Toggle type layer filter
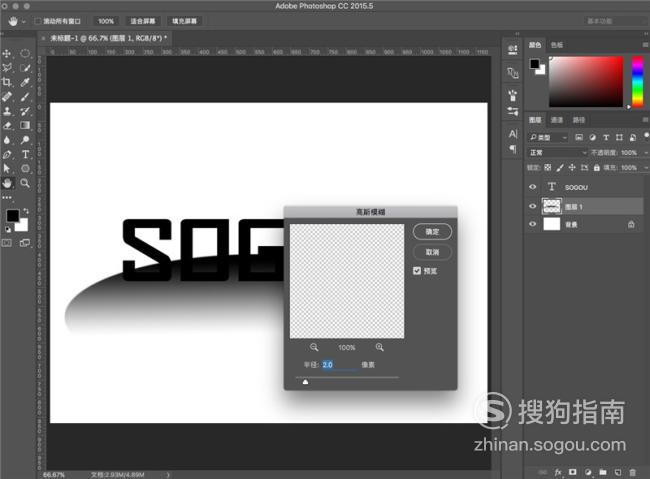650x479 pixels. click(x=606, y=137)
